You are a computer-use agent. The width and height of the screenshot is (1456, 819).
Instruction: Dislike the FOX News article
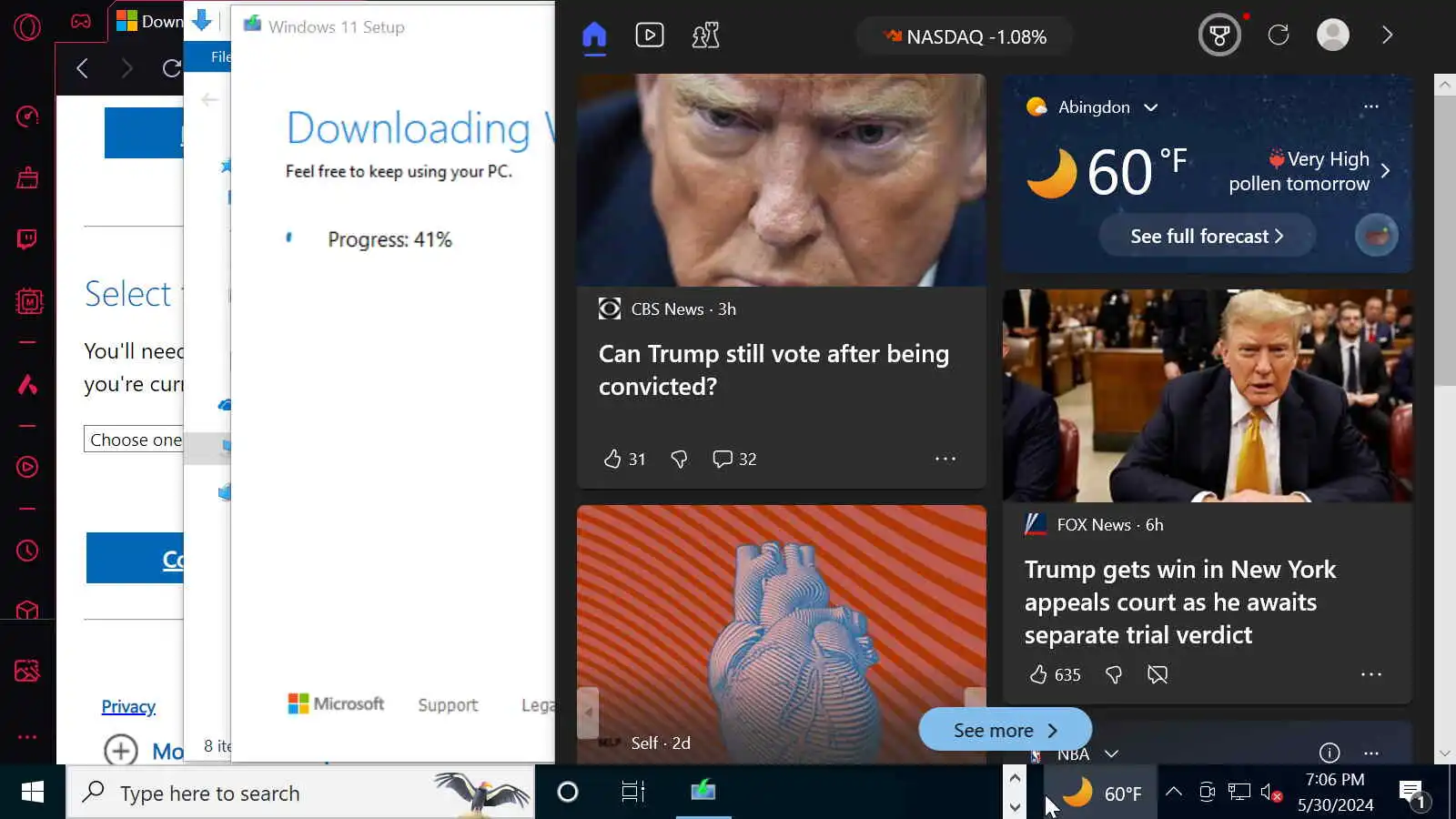1113,674
